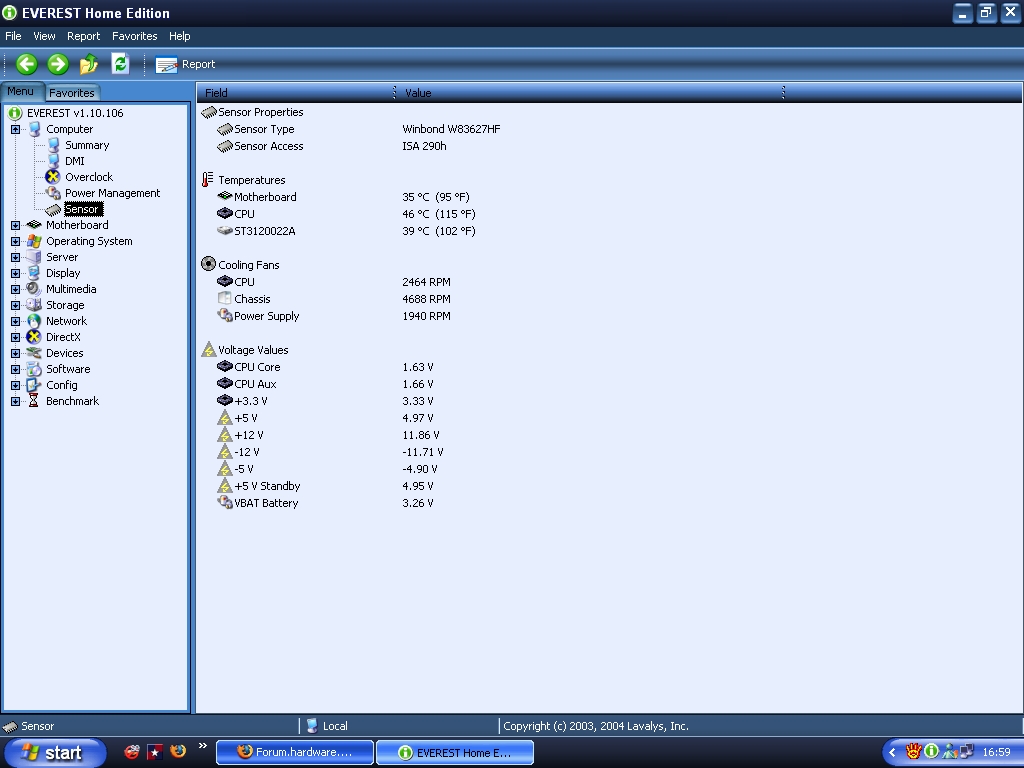Expand the Config tree node

pyautogui.click(x=15, y=385)
